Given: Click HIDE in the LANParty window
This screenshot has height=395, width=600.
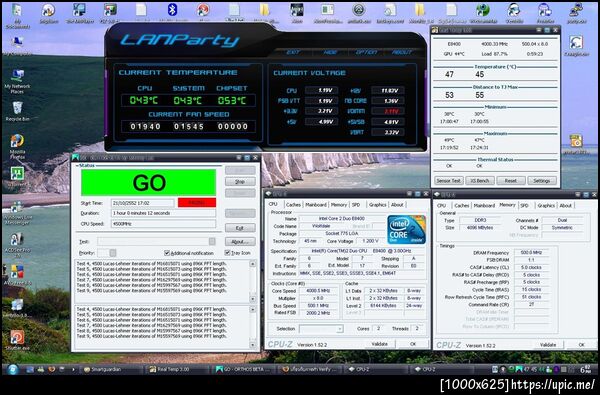Looking at the screenshot, I should [x=330, y=52].
